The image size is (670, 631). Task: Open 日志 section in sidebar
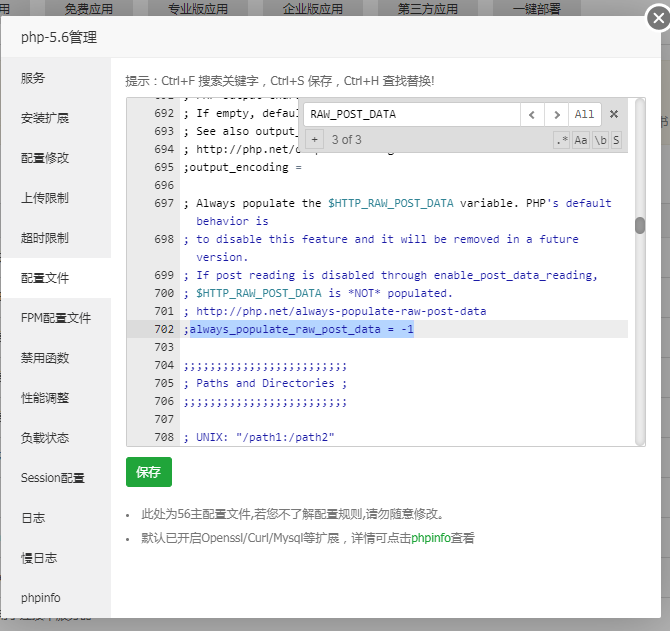[56, 518]
